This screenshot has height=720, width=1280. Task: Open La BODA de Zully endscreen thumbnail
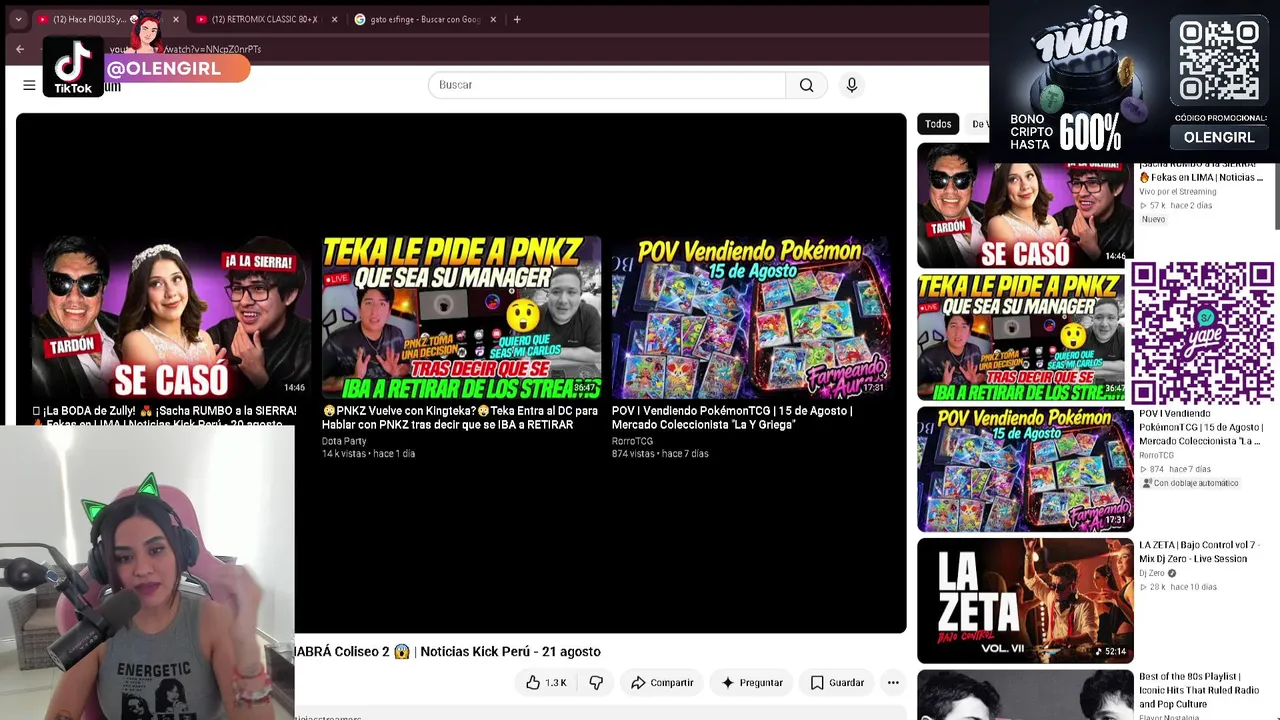[x=171, y=318]
